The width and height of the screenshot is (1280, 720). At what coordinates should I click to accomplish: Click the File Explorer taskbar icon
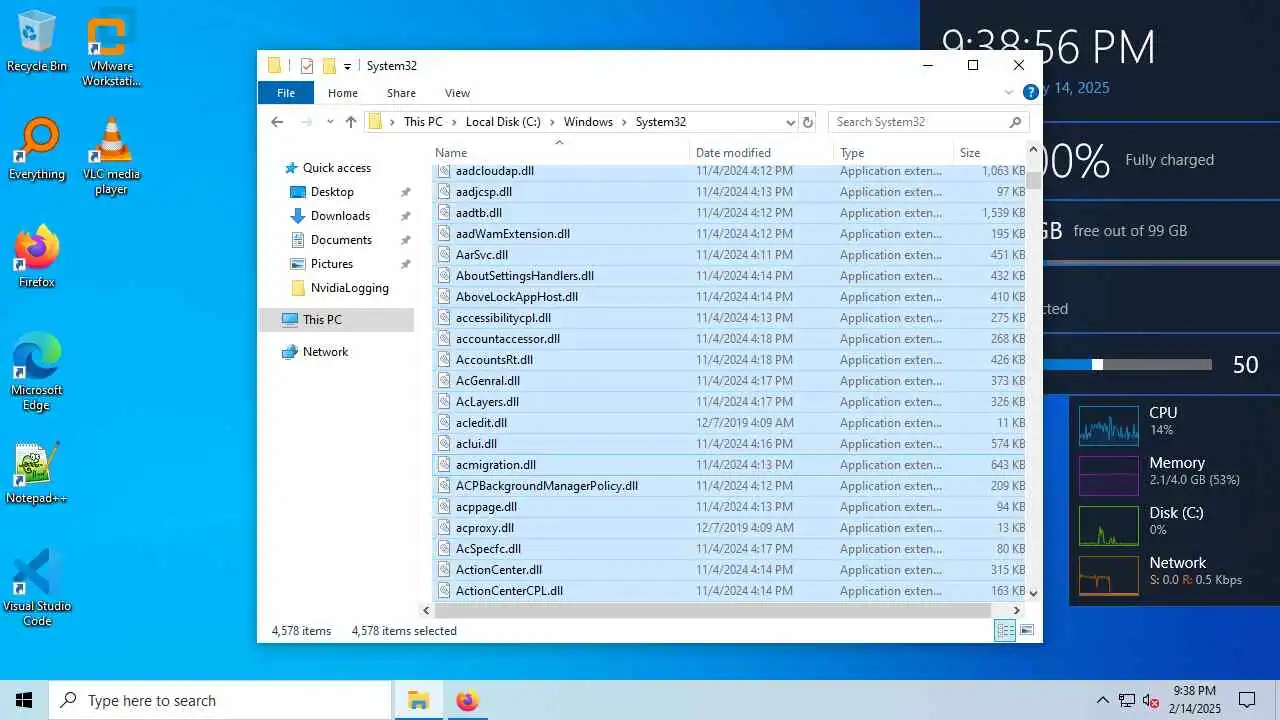tap(418, 700)
